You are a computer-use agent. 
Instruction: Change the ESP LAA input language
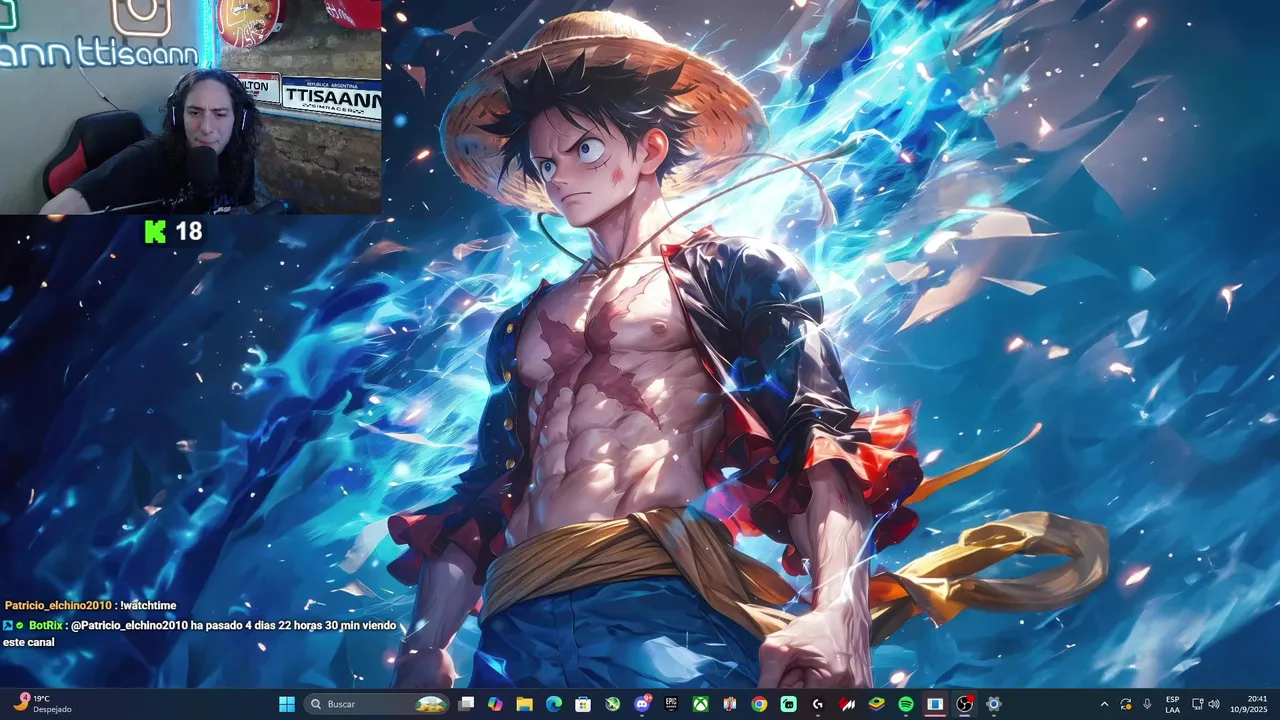[x=1172, y=704]
